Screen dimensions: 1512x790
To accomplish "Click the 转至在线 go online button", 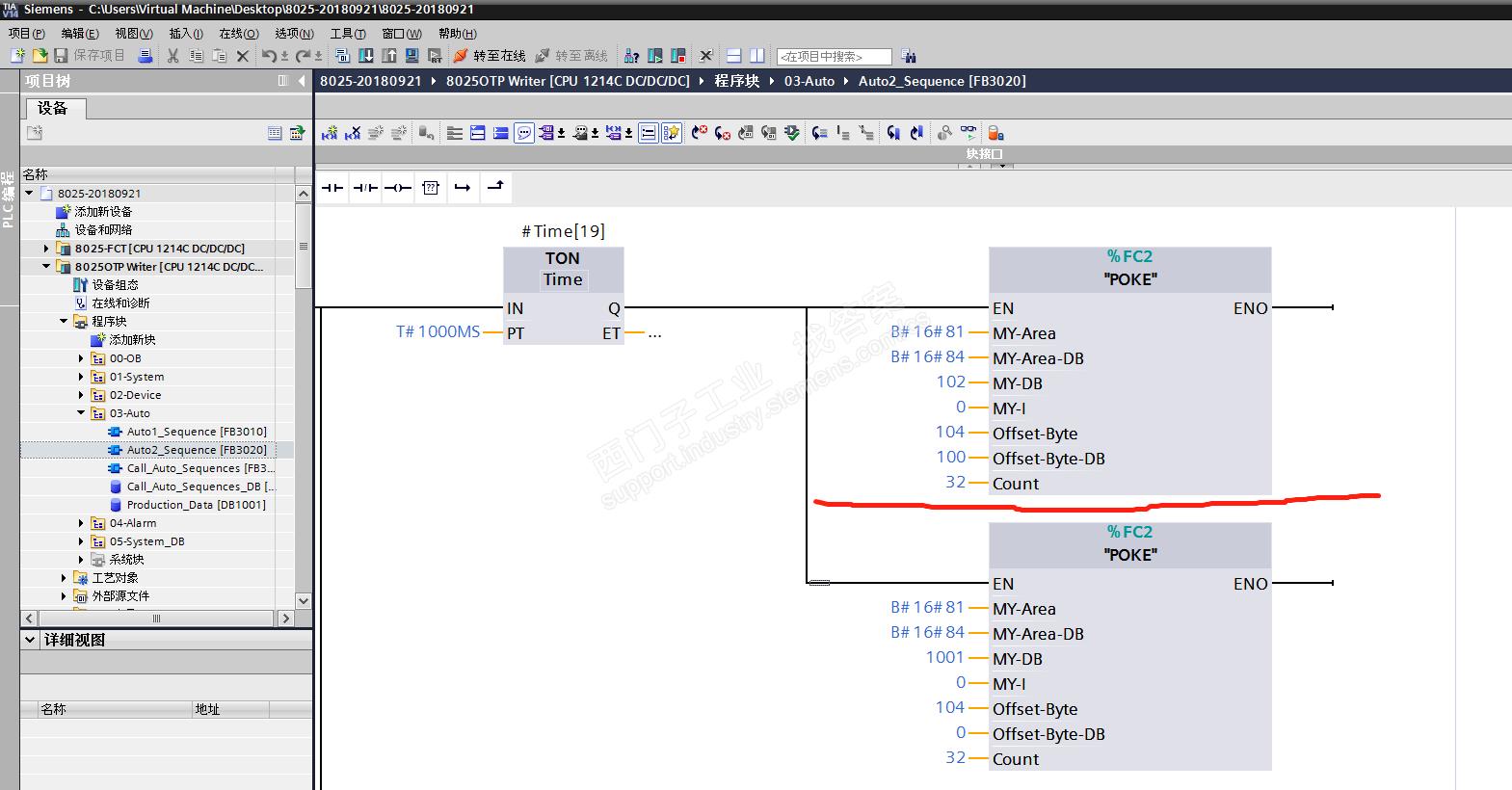I will coord(490,56).
